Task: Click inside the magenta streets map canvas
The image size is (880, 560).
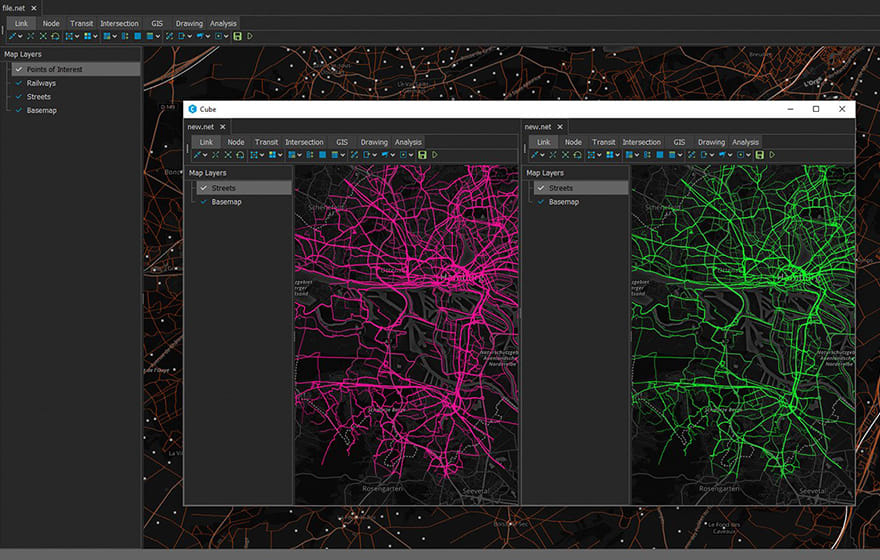Action: point(406,334)
